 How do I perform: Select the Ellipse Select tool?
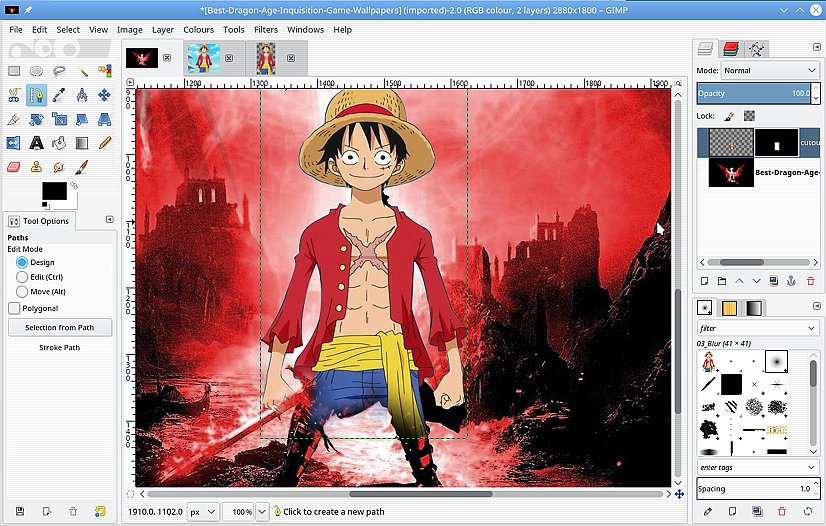point(36,71)
